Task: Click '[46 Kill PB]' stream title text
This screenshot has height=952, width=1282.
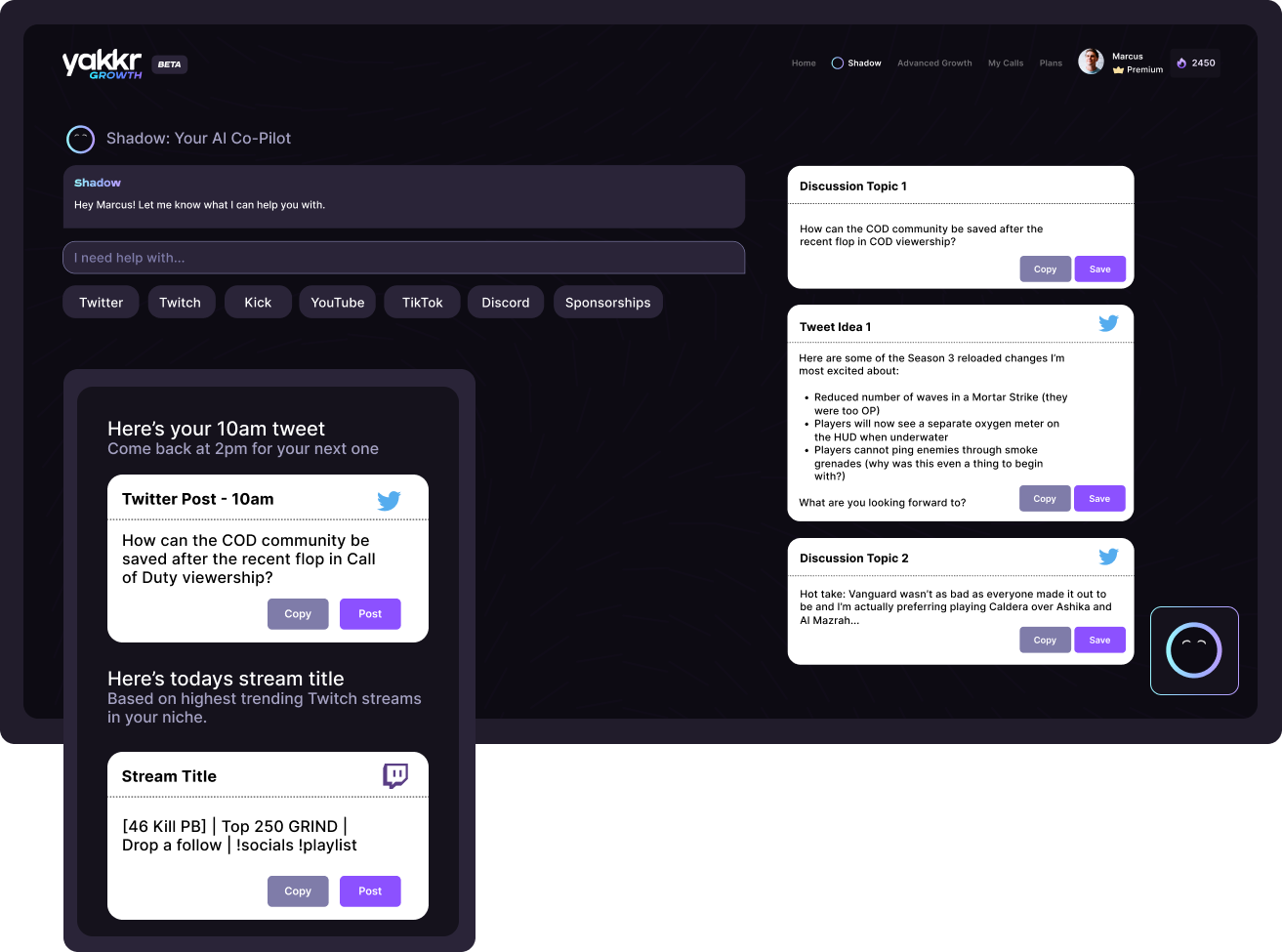Action: (239, 836)
